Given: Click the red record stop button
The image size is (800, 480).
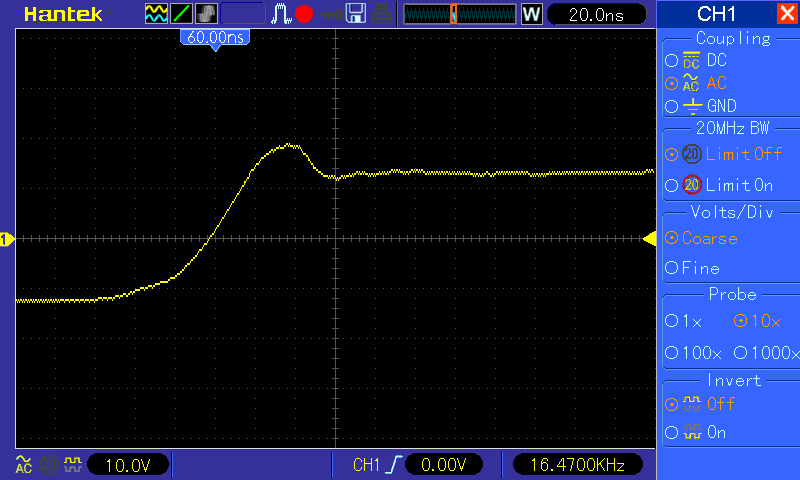Looking at the screenshot, I should pos(304,14).
